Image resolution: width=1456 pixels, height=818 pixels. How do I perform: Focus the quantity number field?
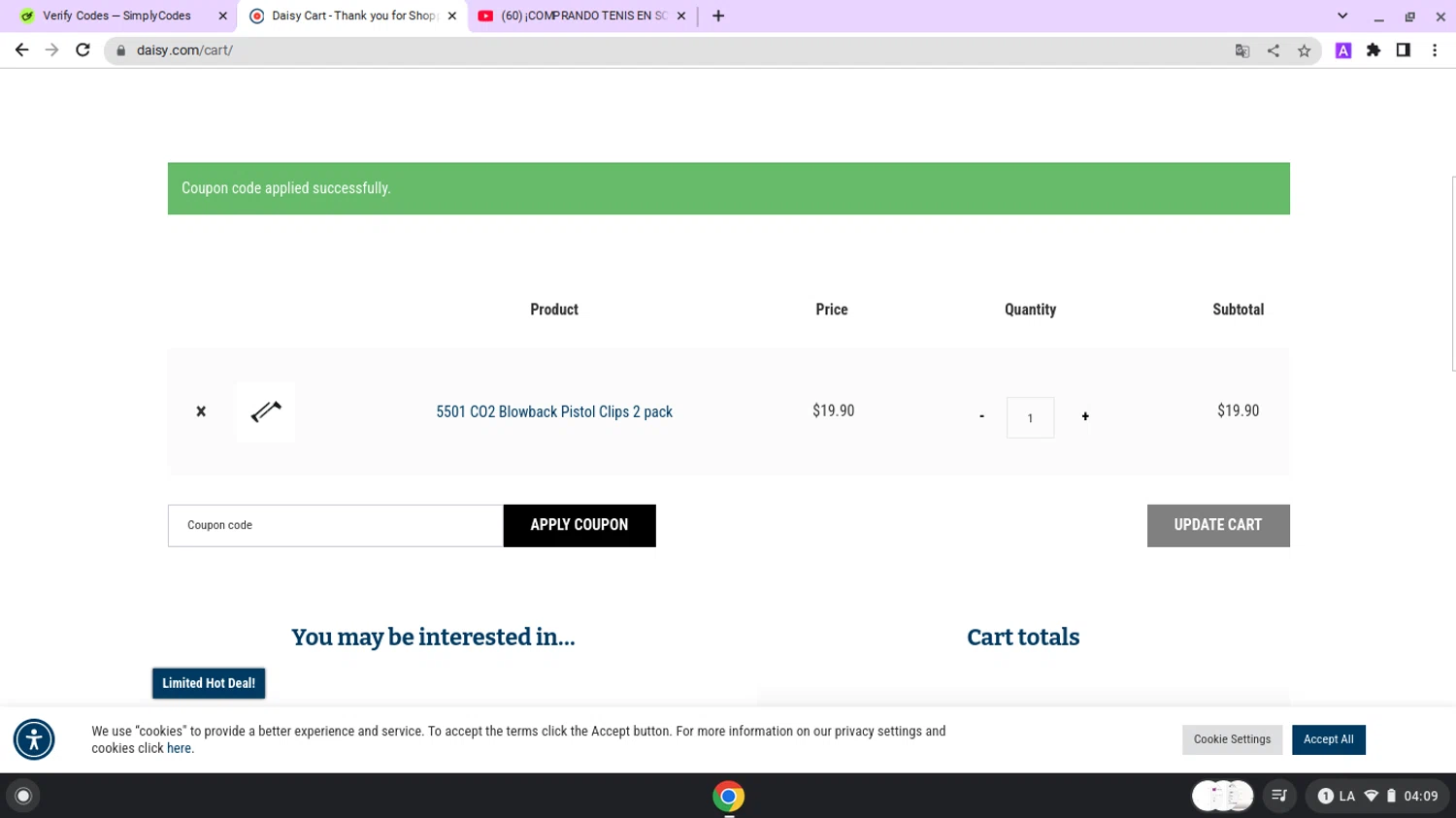1030,417
